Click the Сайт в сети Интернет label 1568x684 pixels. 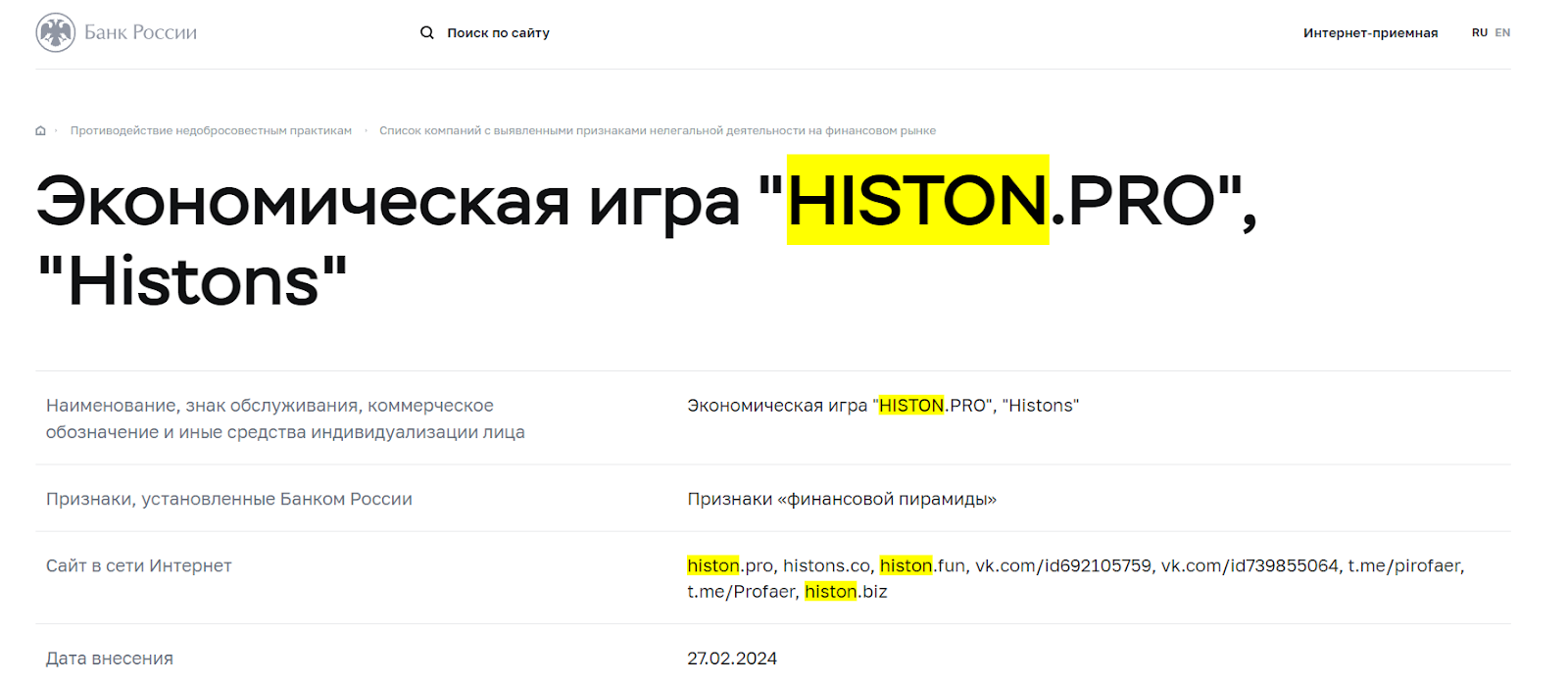(x=138, y=565)
